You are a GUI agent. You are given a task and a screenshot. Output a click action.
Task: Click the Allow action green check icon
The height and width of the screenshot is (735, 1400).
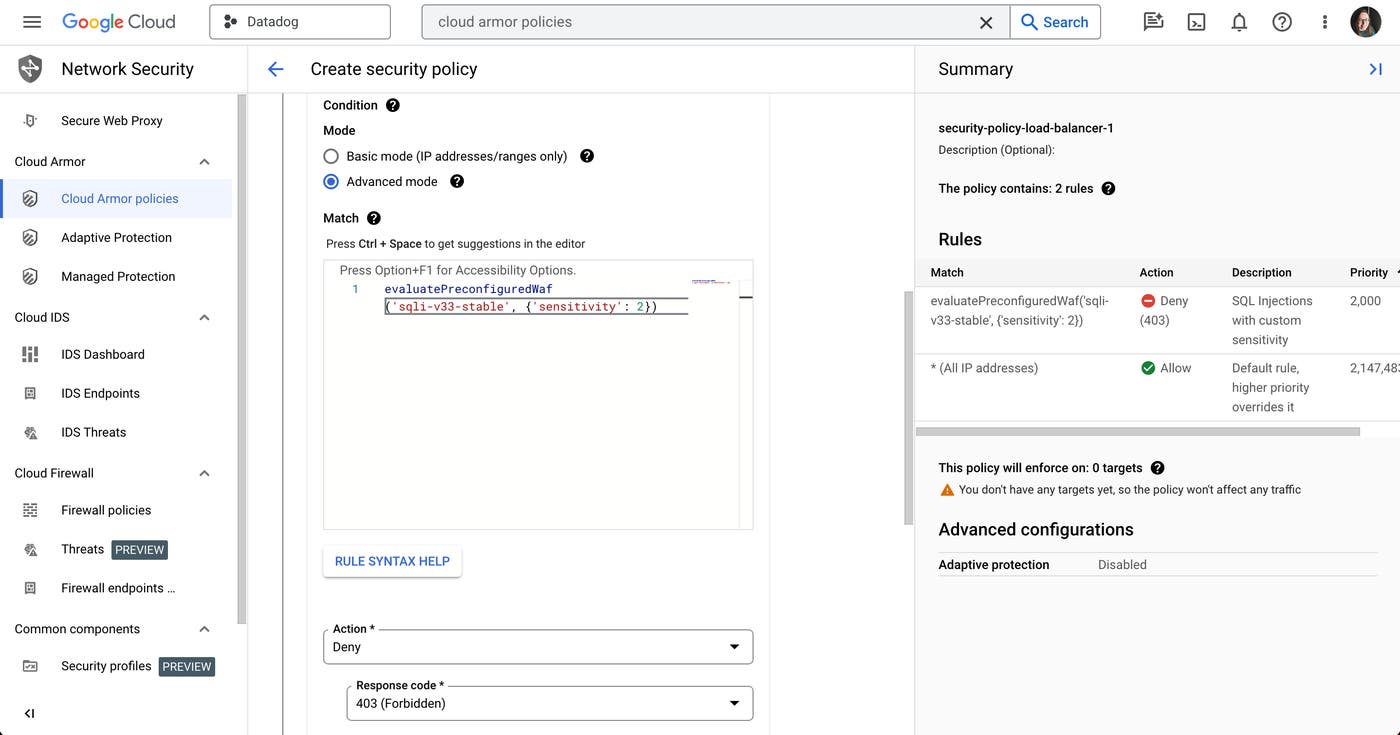pyautogui.click(x=1148, y=368)
